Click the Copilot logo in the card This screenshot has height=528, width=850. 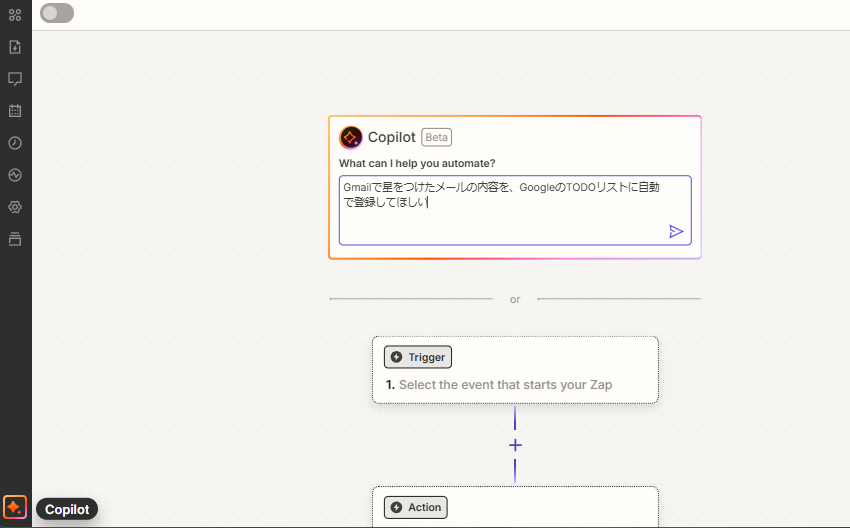coord(351,138)
